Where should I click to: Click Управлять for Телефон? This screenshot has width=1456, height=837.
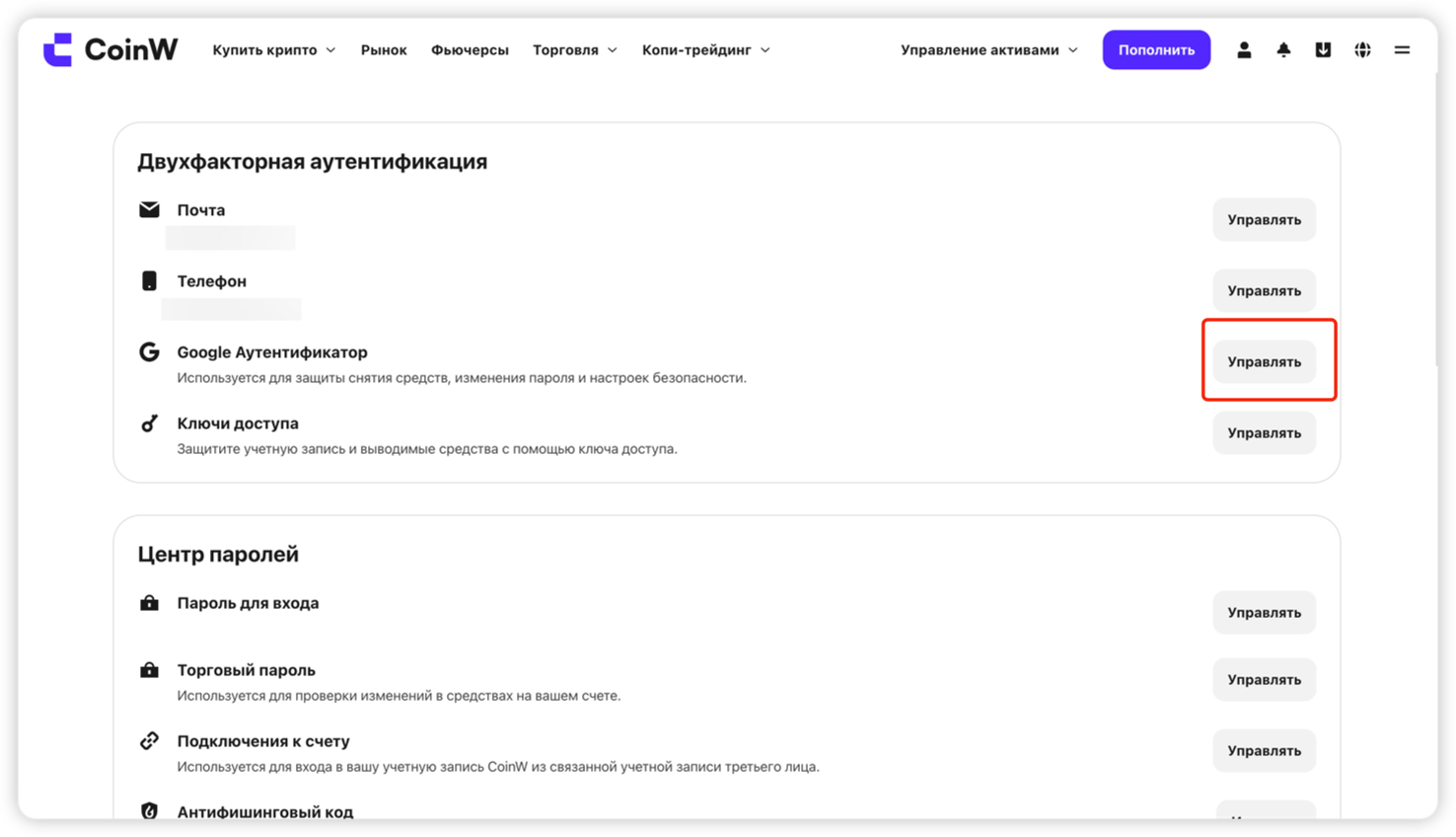[1264, 290]
